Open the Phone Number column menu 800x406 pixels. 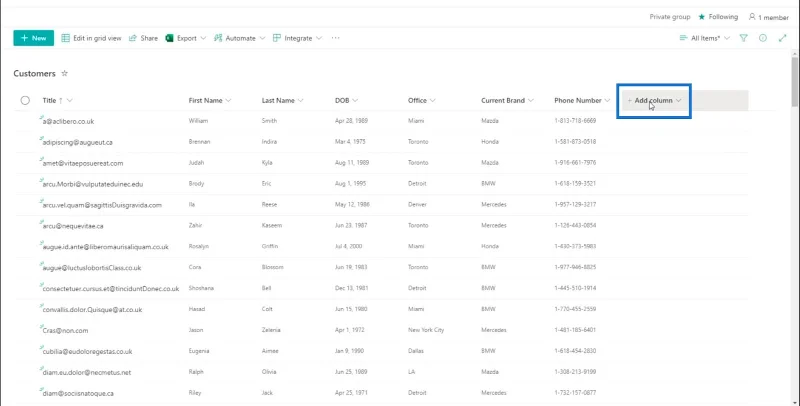(x=582, y=100)
